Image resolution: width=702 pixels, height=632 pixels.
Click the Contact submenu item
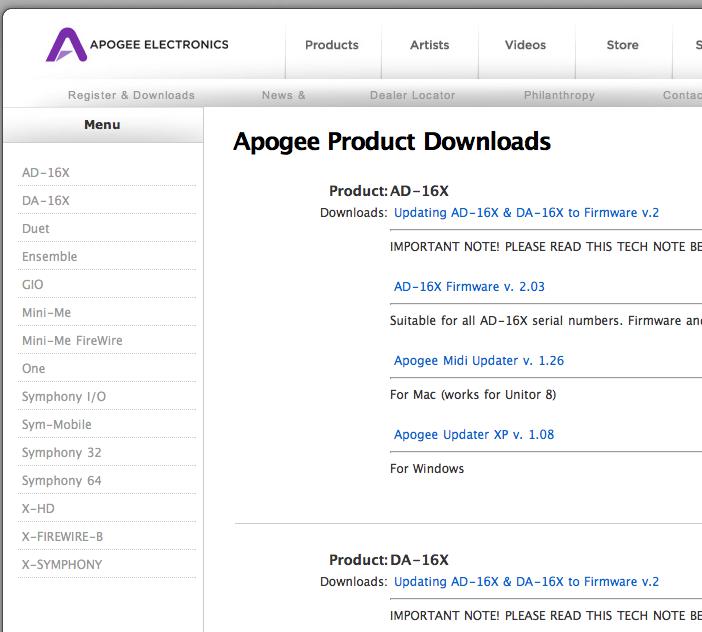[x=682, y=95]
